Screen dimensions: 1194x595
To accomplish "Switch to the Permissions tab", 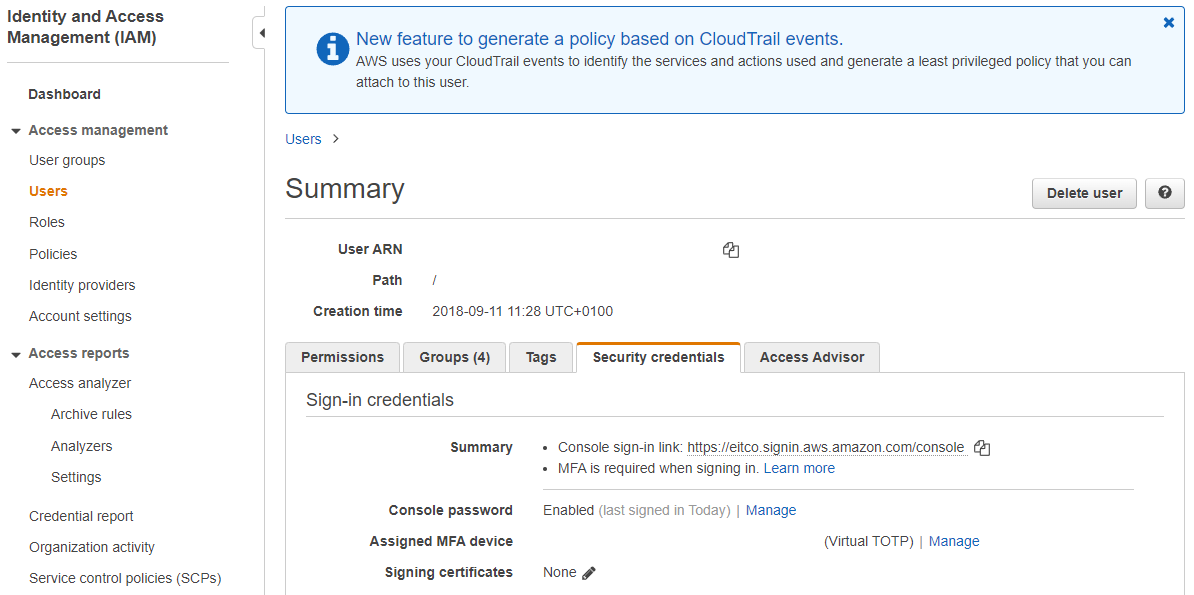I will coord(342,357).
